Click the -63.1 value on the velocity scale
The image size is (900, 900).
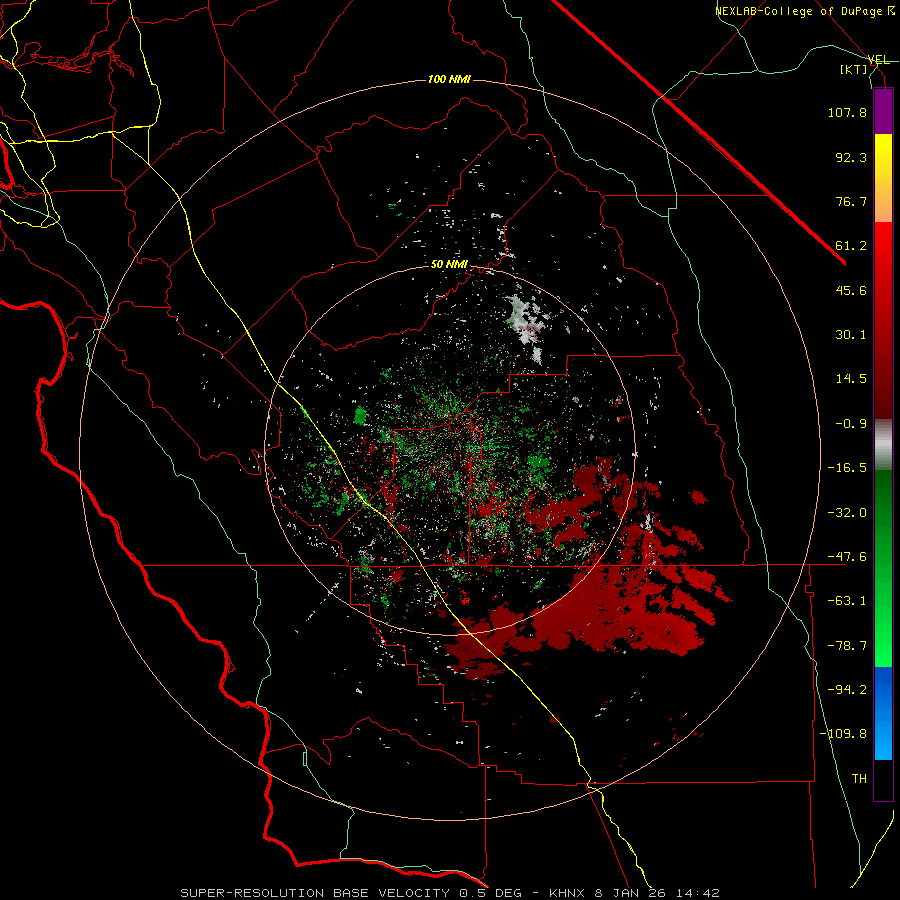[847, 601]
